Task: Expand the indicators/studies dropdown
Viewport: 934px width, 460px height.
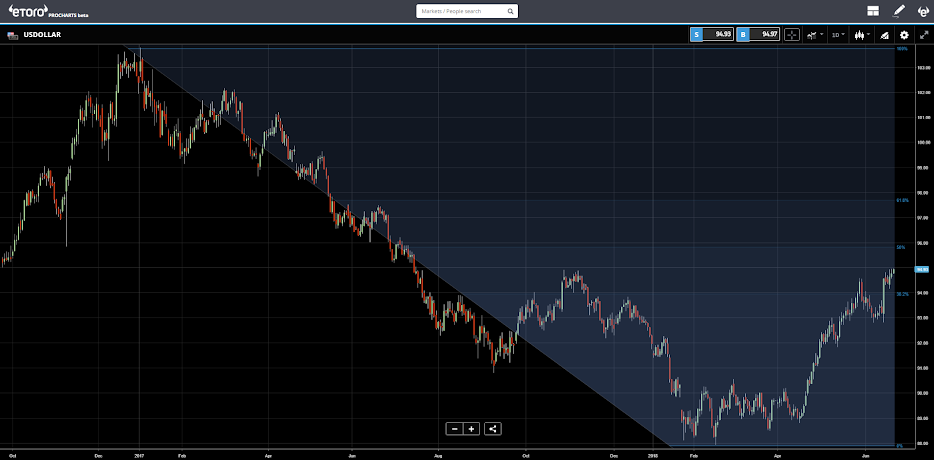Action: pos(815,35)
